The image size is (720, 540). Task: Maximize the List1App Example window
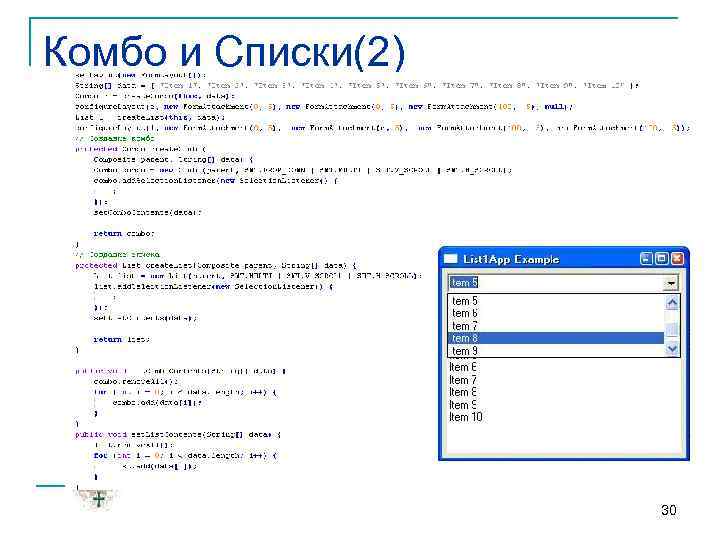coord(662,259)
